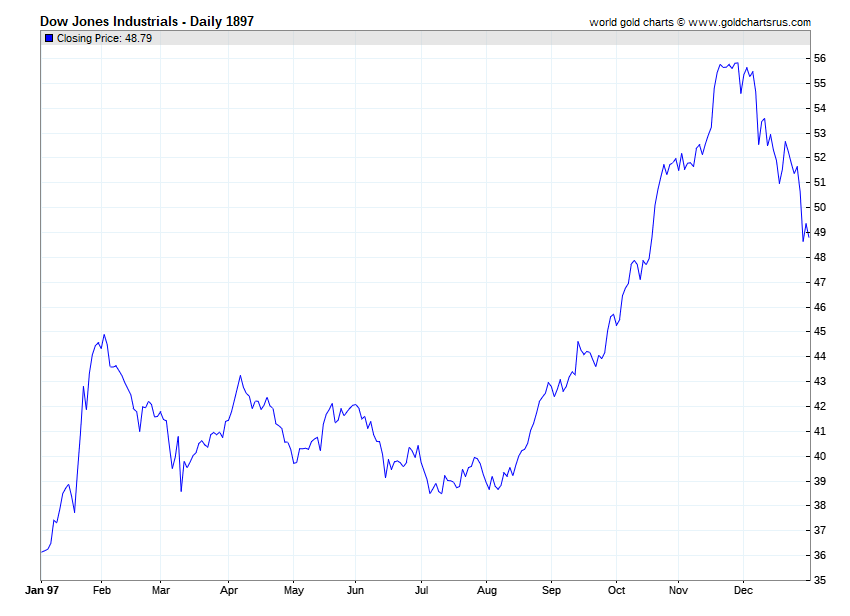This screenshot has height=616, width=850.
Task: Click the chart title 'Dow Jones Industrials - Daily 1897'
Action: tap(147, 21)
